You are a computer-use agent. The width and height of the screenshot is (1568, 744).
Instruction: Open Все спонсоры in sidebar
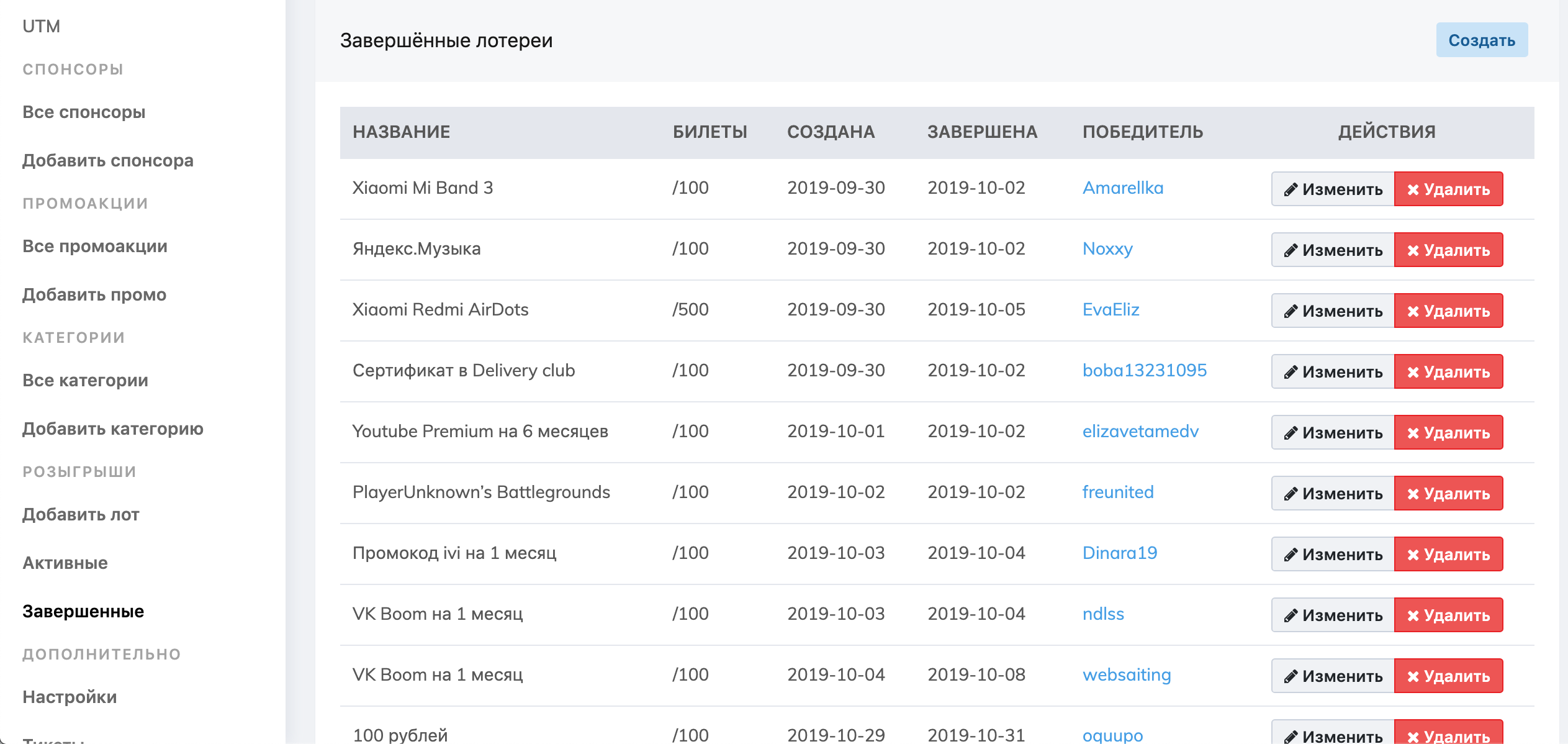click(x=84, y=112)
